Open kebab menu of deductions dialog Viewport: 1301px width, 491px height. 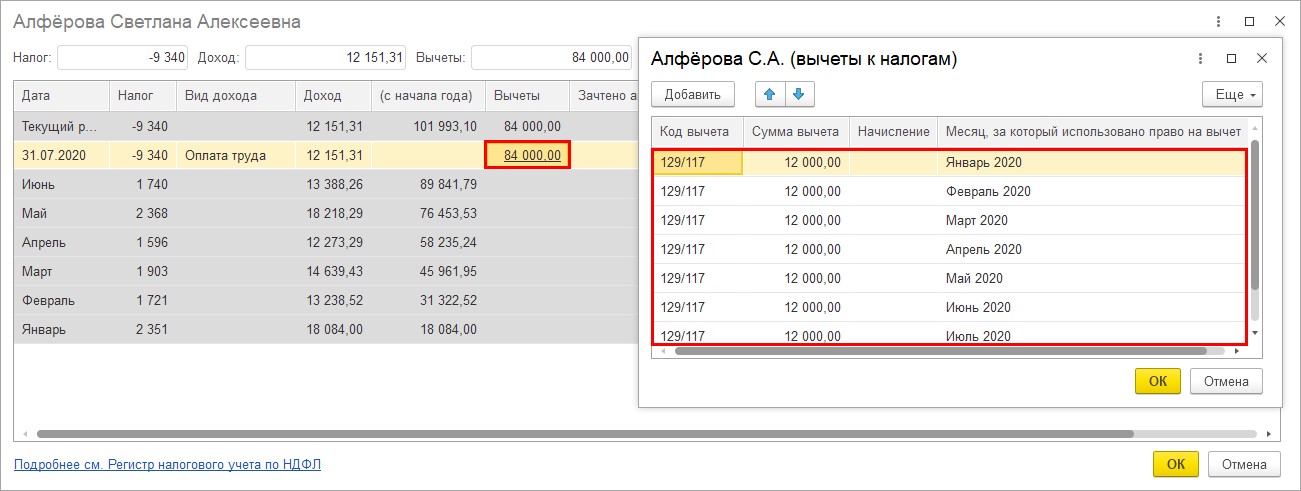(x=1202, y=59)
